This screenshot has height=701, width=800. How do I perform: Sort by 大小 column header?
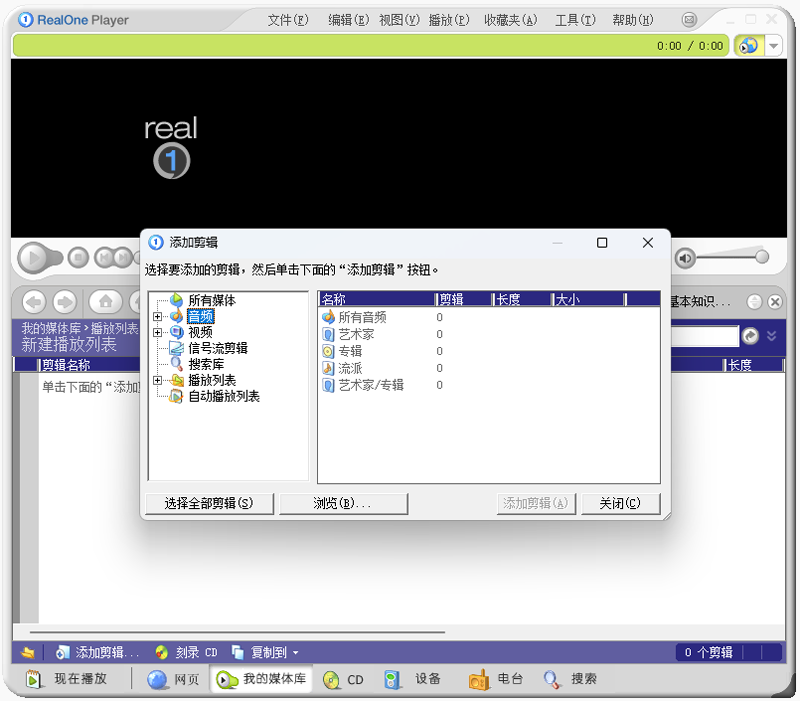(x=589, y=299)
